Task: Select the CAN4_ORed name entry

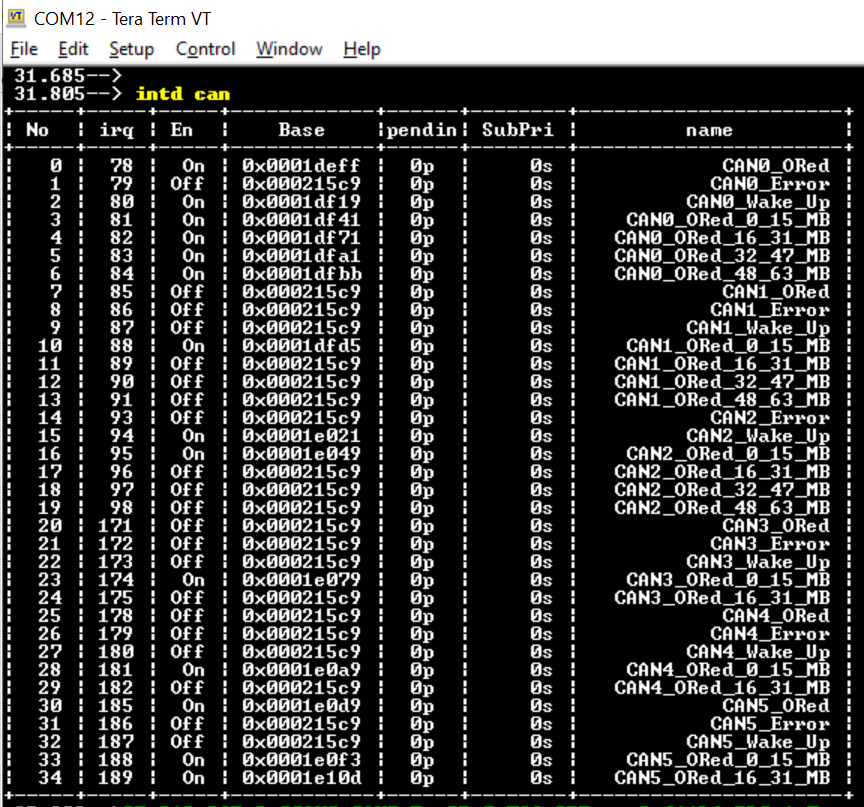Action: [x=776, y=615]
